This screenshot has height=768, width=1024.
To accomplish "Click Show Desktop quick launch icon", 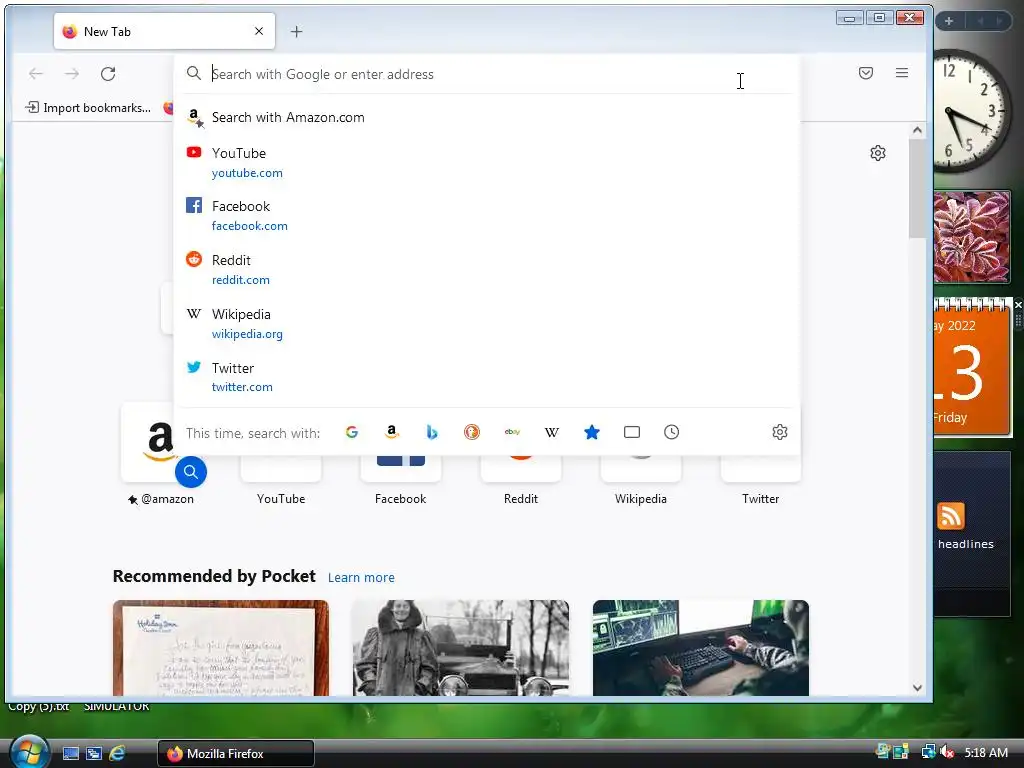I will 71,754.
